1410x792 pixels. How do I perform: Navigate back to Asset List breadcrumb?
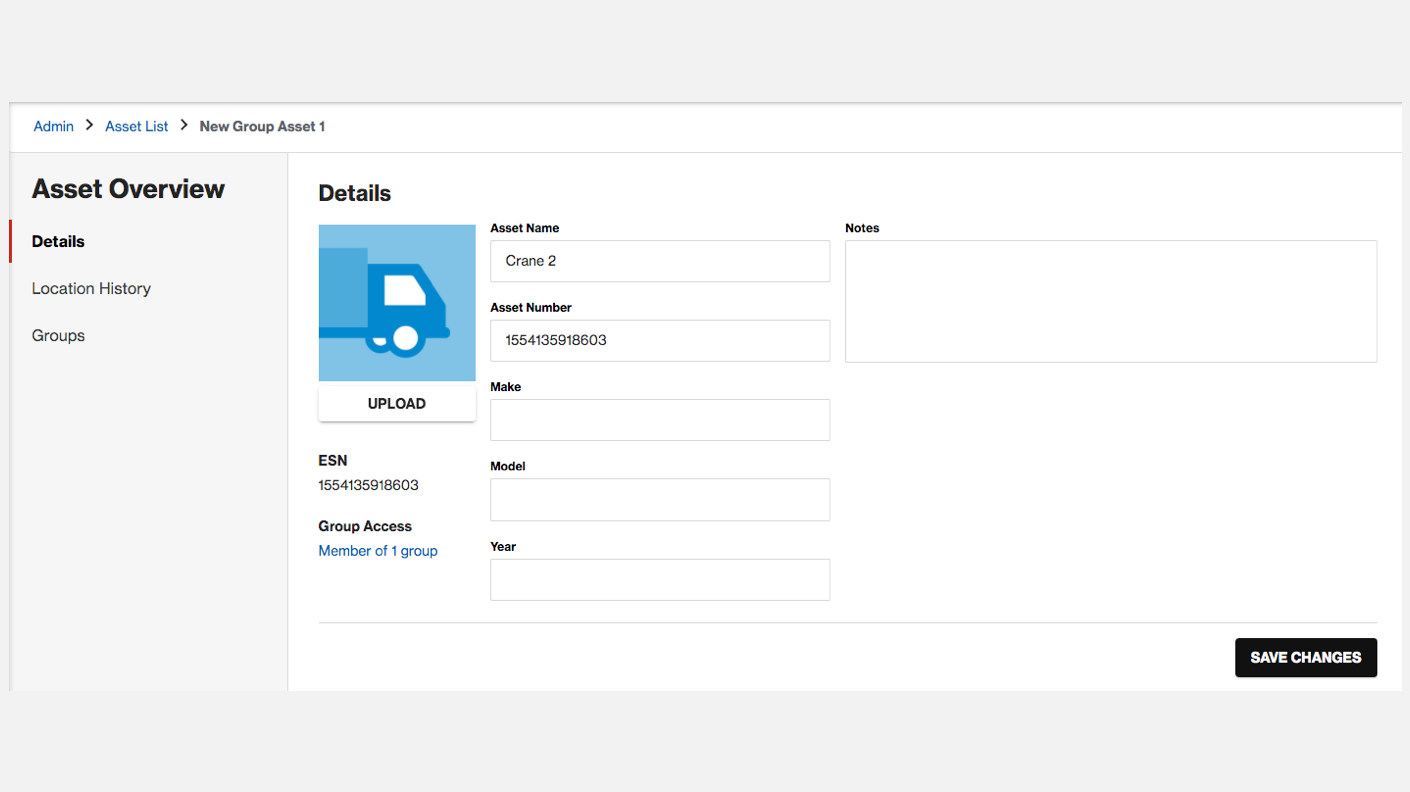[137, 126]
